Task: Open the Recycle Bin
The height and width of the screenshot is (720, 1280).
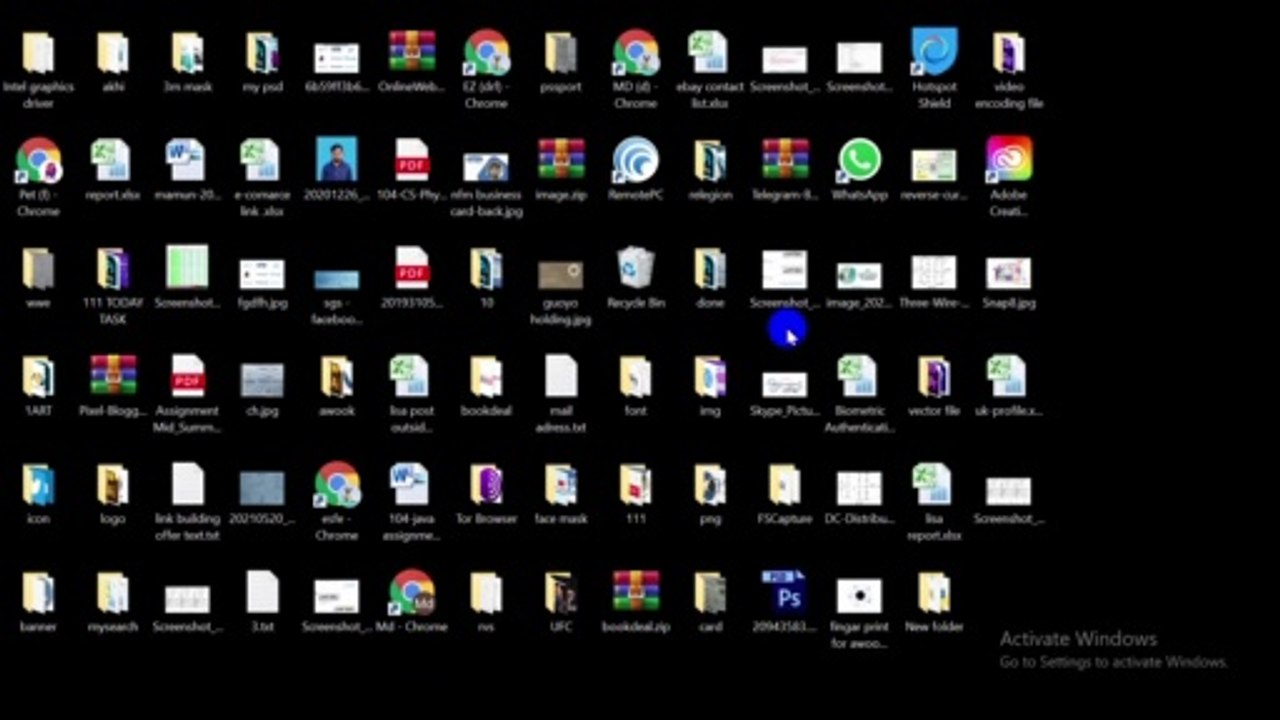Action: 635,269
